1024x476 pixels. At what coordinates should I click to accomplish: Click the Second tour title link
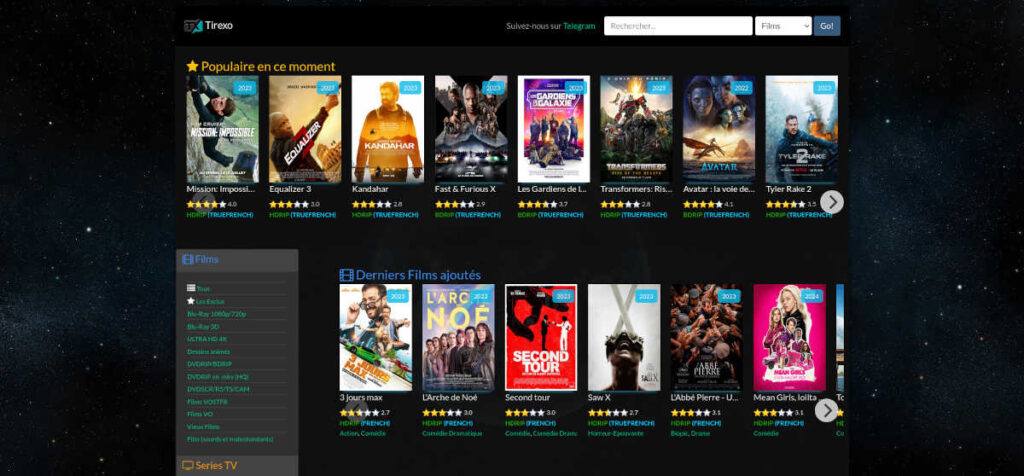click(528, 398)
